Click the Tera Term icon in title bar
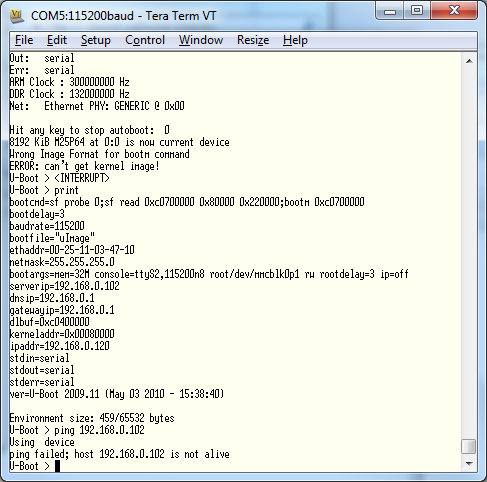Image resolution: width=487 pixels, height=482 pixels. 17,16
